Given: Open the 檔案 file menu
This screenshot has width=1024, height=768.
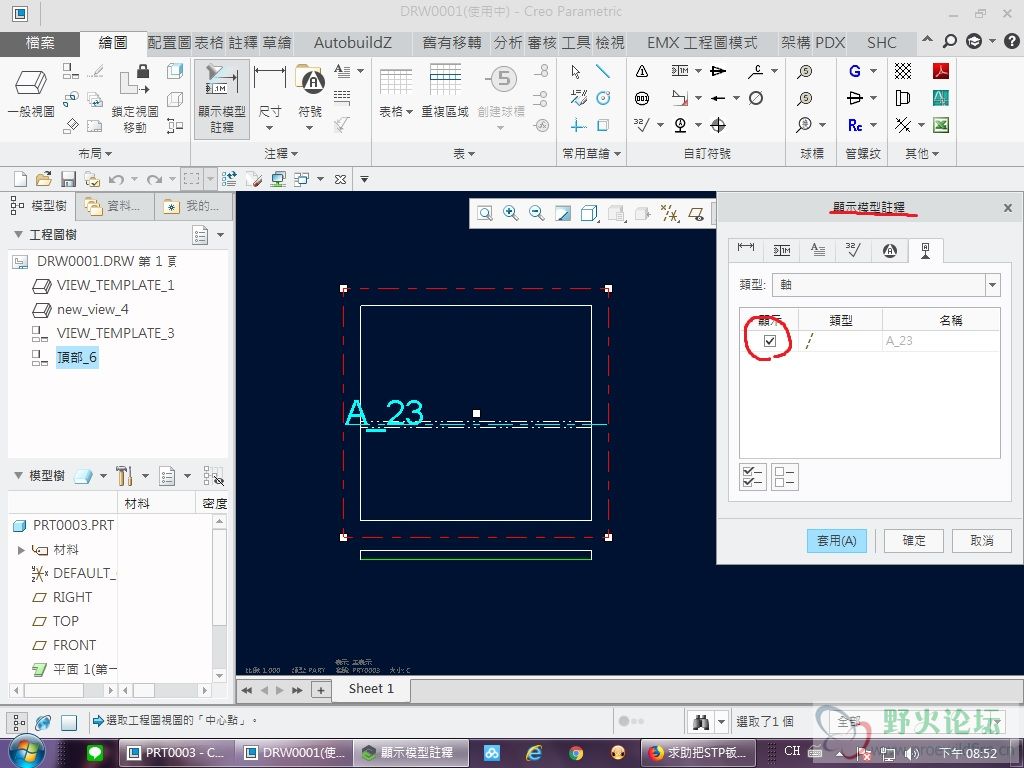Looking at the screenshot, I should [40, 43].
